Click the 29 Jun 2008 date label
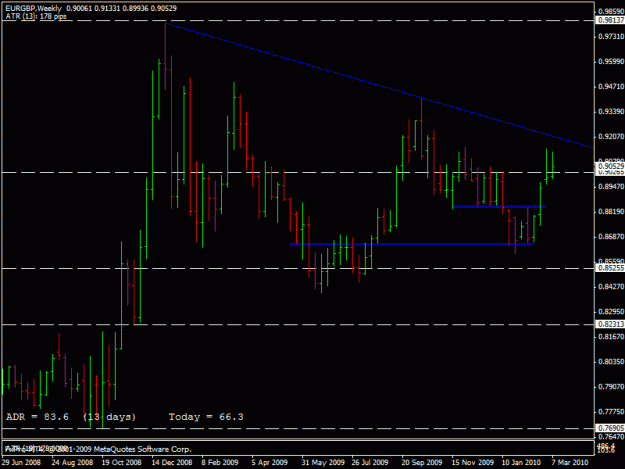This screenshot has width=625, height=469. [21, 462]
